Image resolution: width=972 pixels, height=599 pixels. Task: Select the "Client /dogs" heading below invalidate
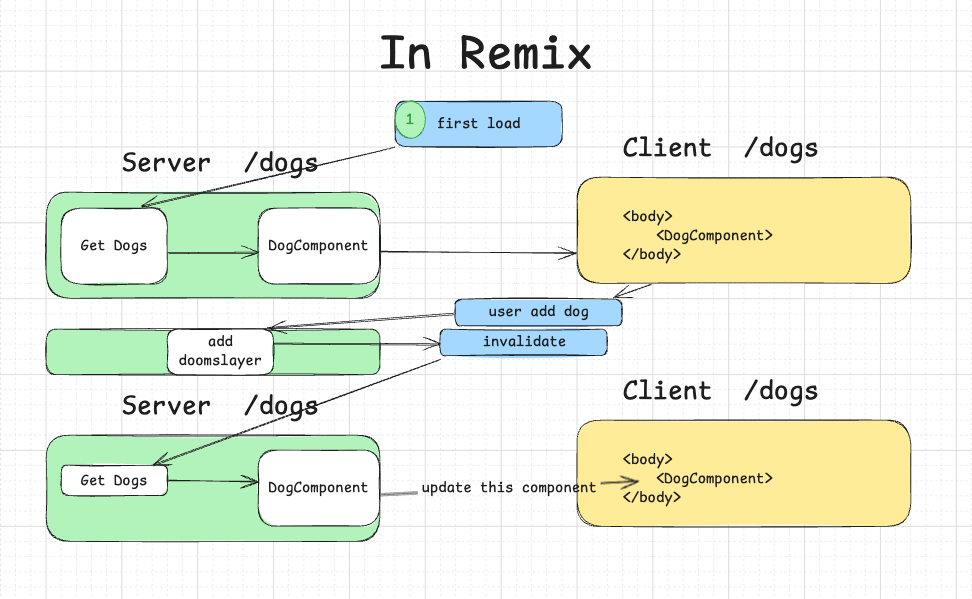720,391
